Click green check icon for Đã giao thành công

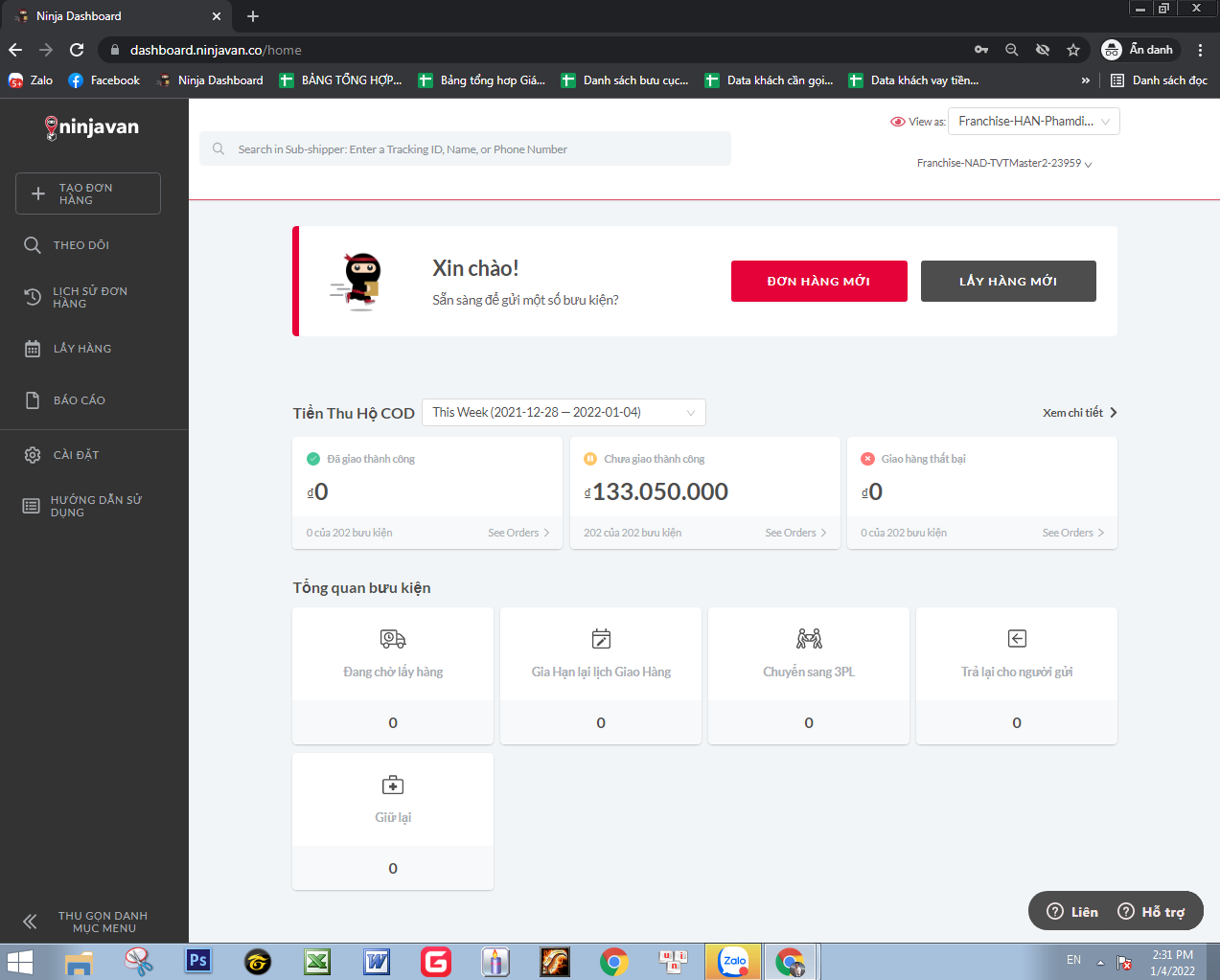coord(312,459)
